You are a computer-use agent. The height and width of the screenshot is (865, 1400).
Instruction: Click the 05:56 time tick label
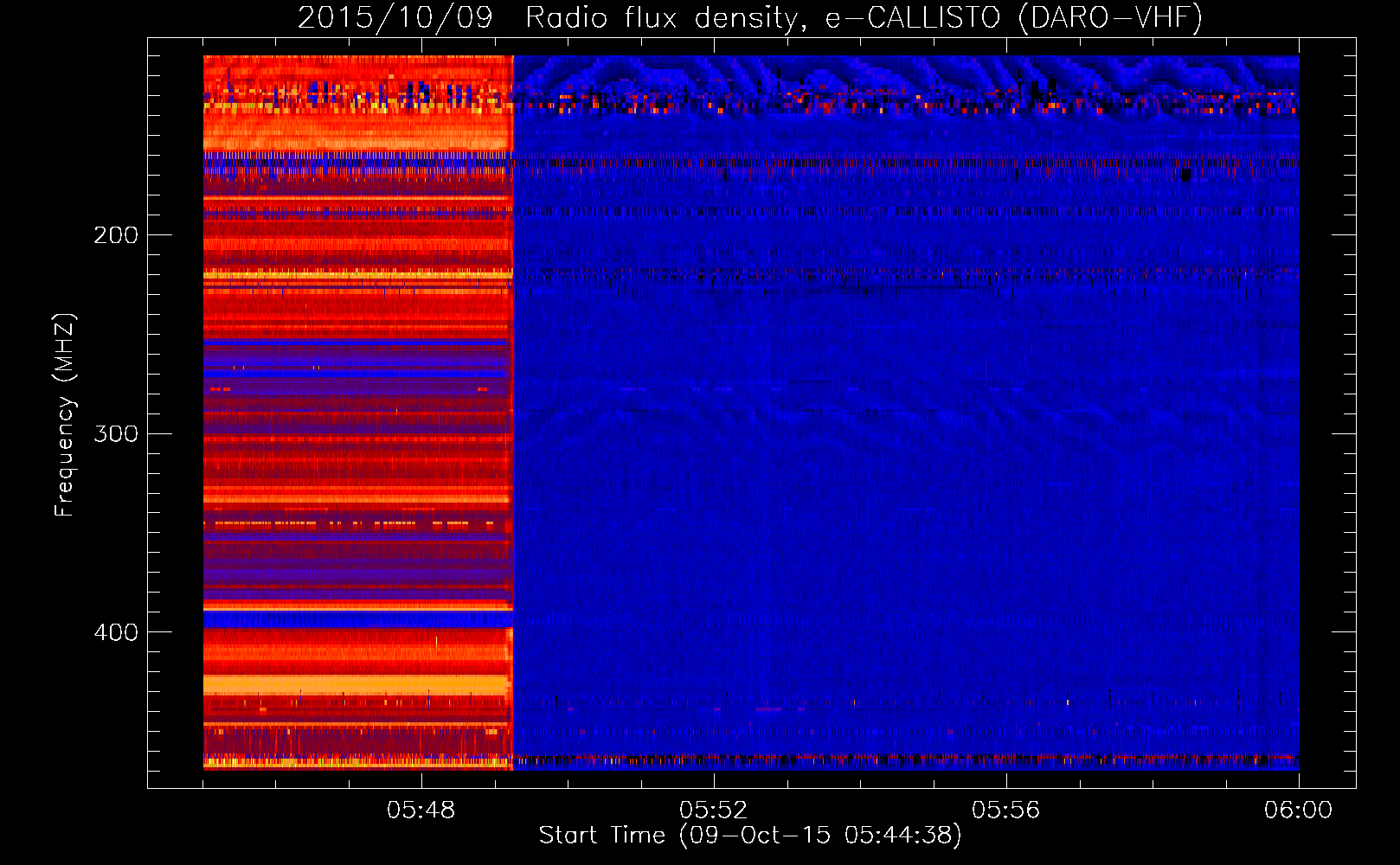[1005, 811]
